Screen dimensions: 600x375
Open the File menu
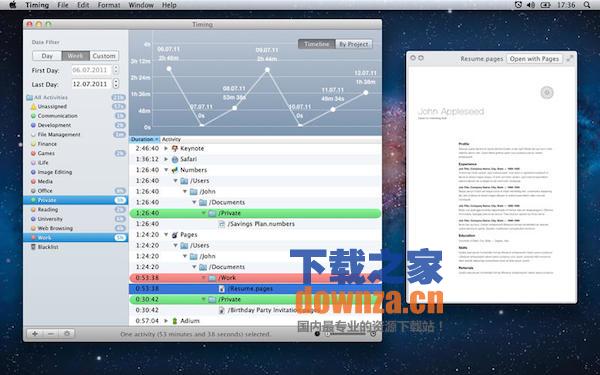pos(62,5)
